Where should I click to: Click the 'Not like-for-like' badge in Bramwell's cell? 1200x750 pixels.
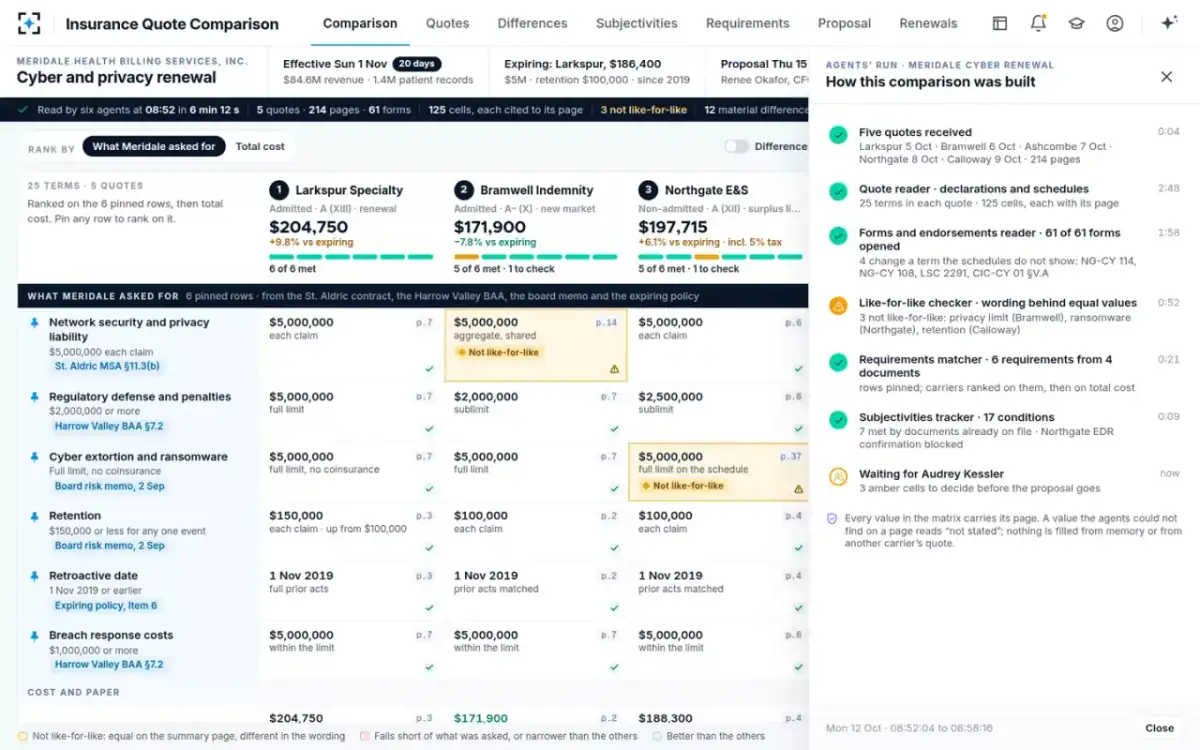click(498, 352)
